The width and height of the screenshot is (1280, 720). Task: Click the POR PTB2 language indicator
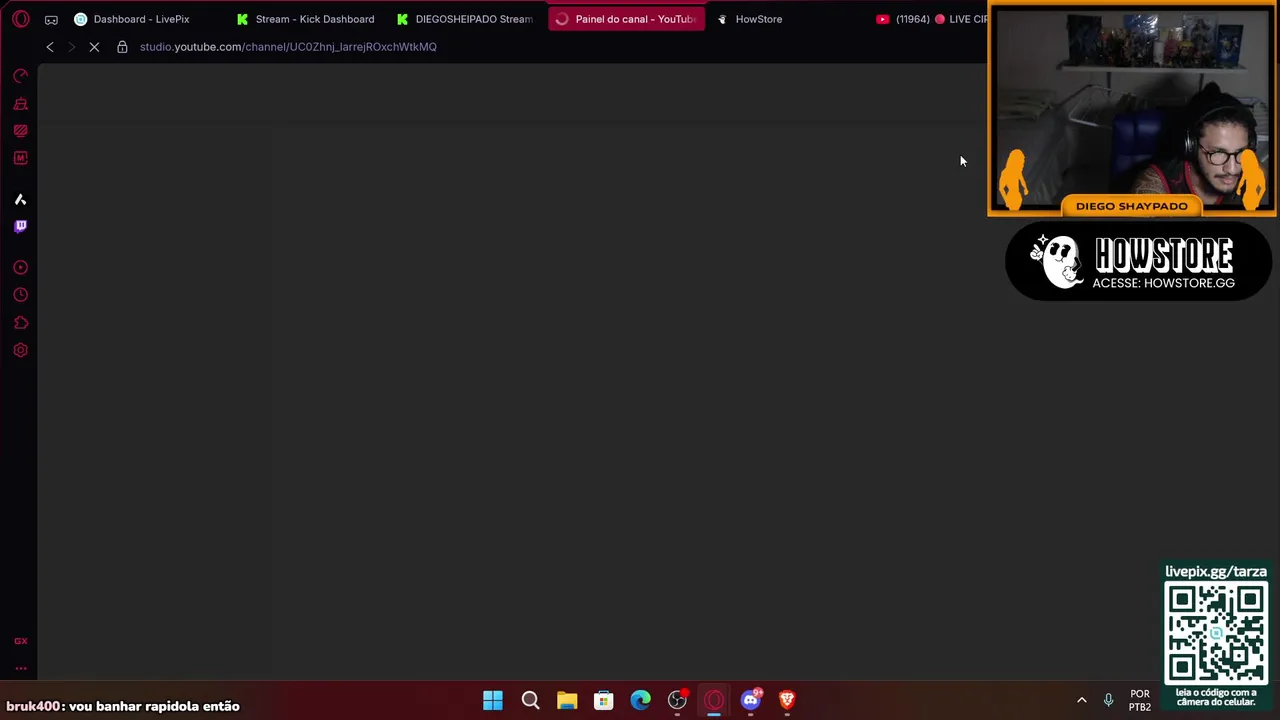[1140, 701]
